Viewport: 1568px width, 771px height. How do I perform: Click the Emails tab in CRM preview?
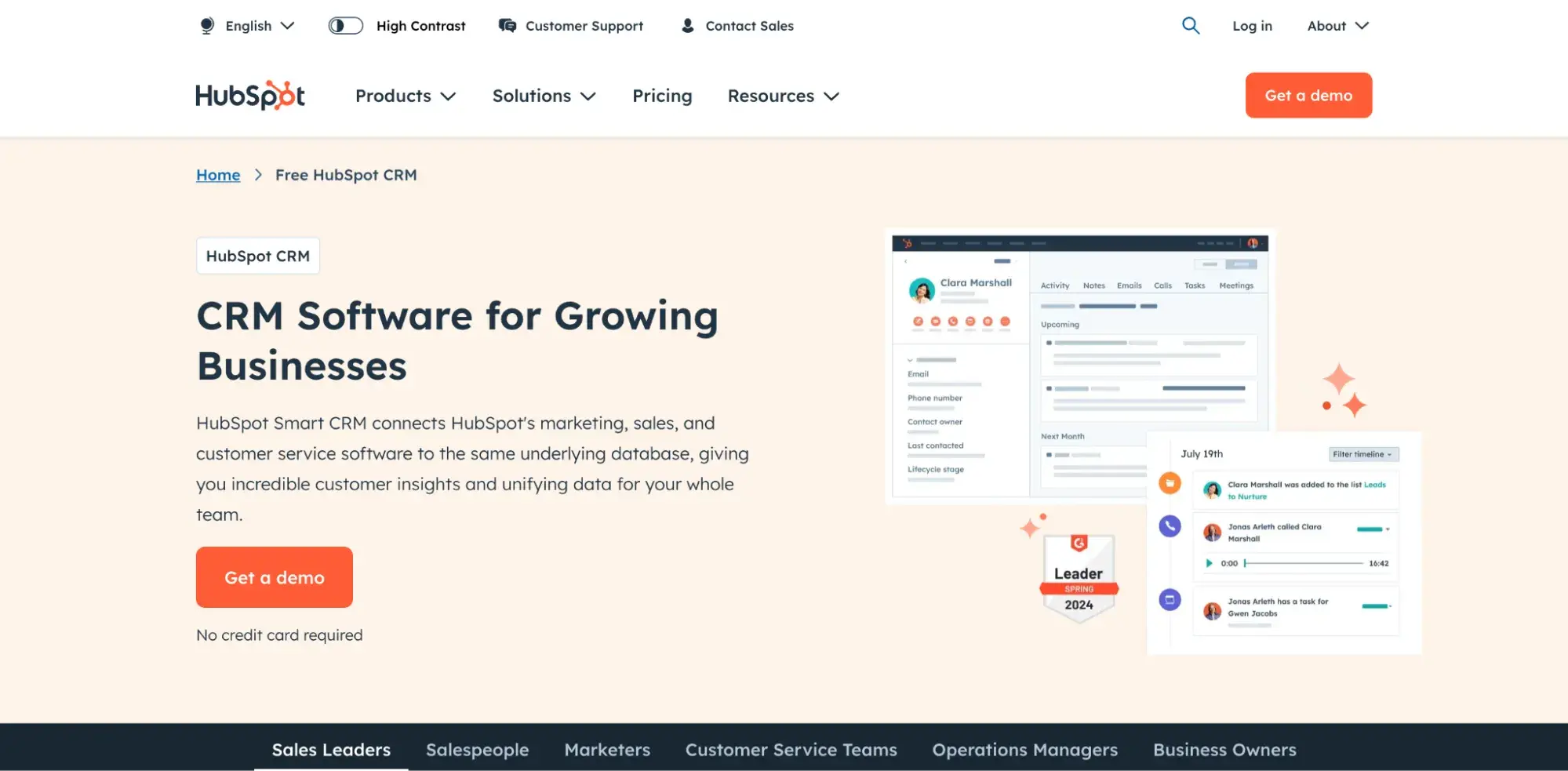[1130, 285]
